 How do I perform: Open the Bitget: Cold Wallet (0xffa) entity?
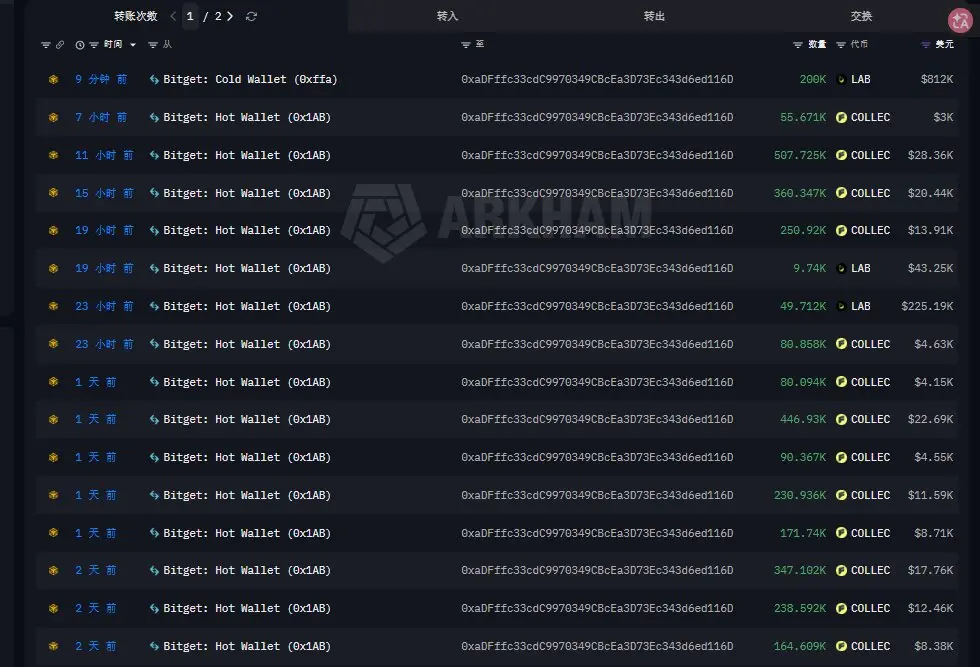click(250, 79)
